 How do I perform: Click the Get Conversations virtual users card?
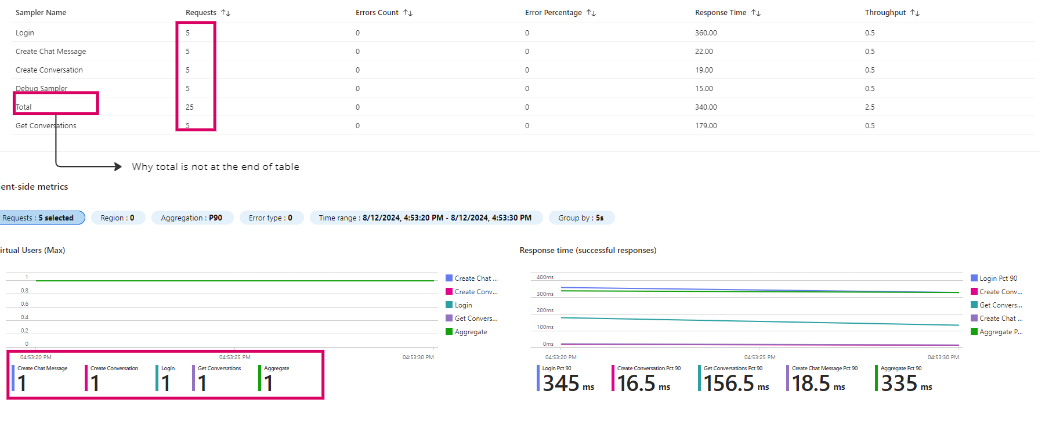coord(218,378)
